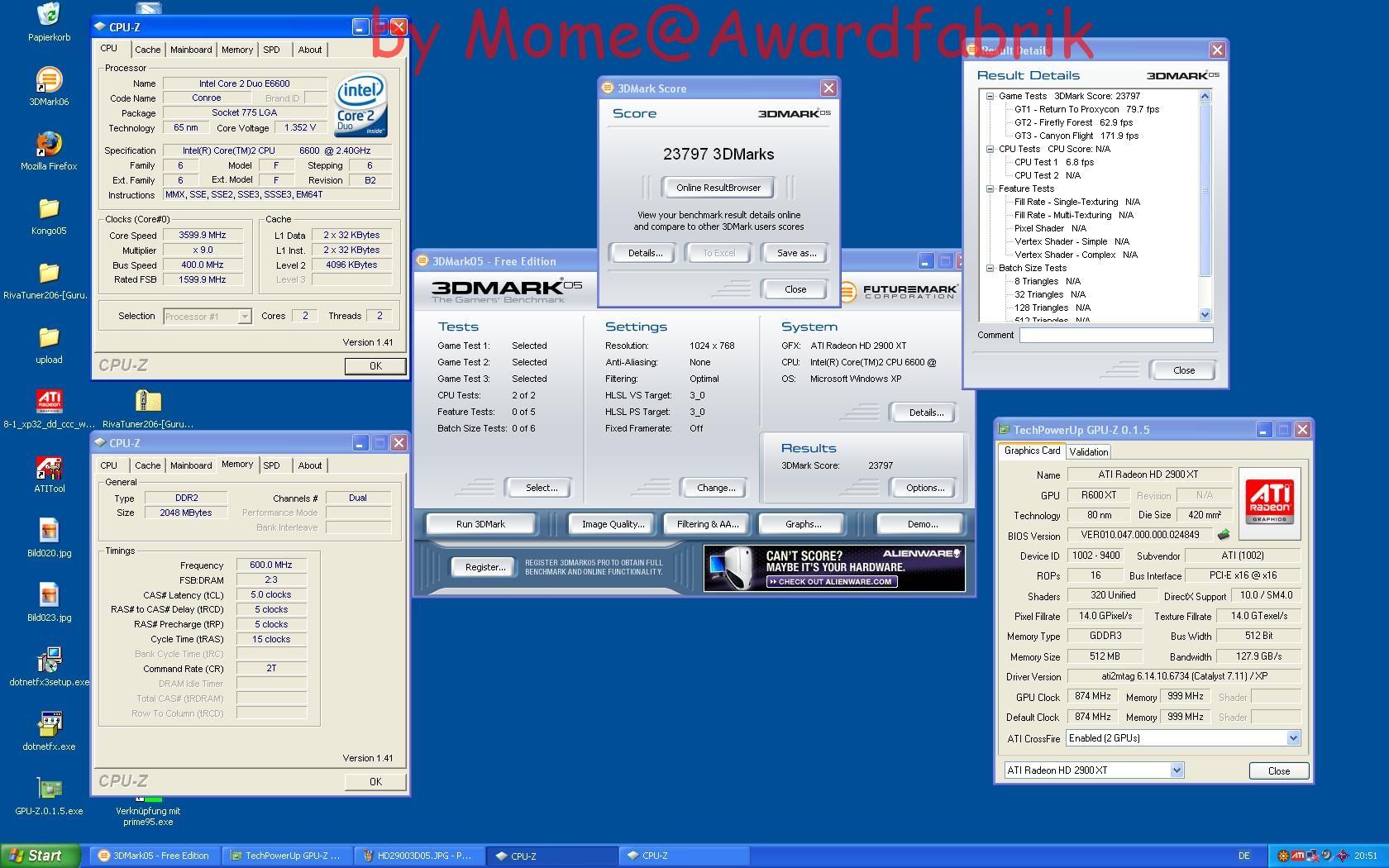Click the Demo... button in 3DMark05
The image size is (1389, 868).
922,524
